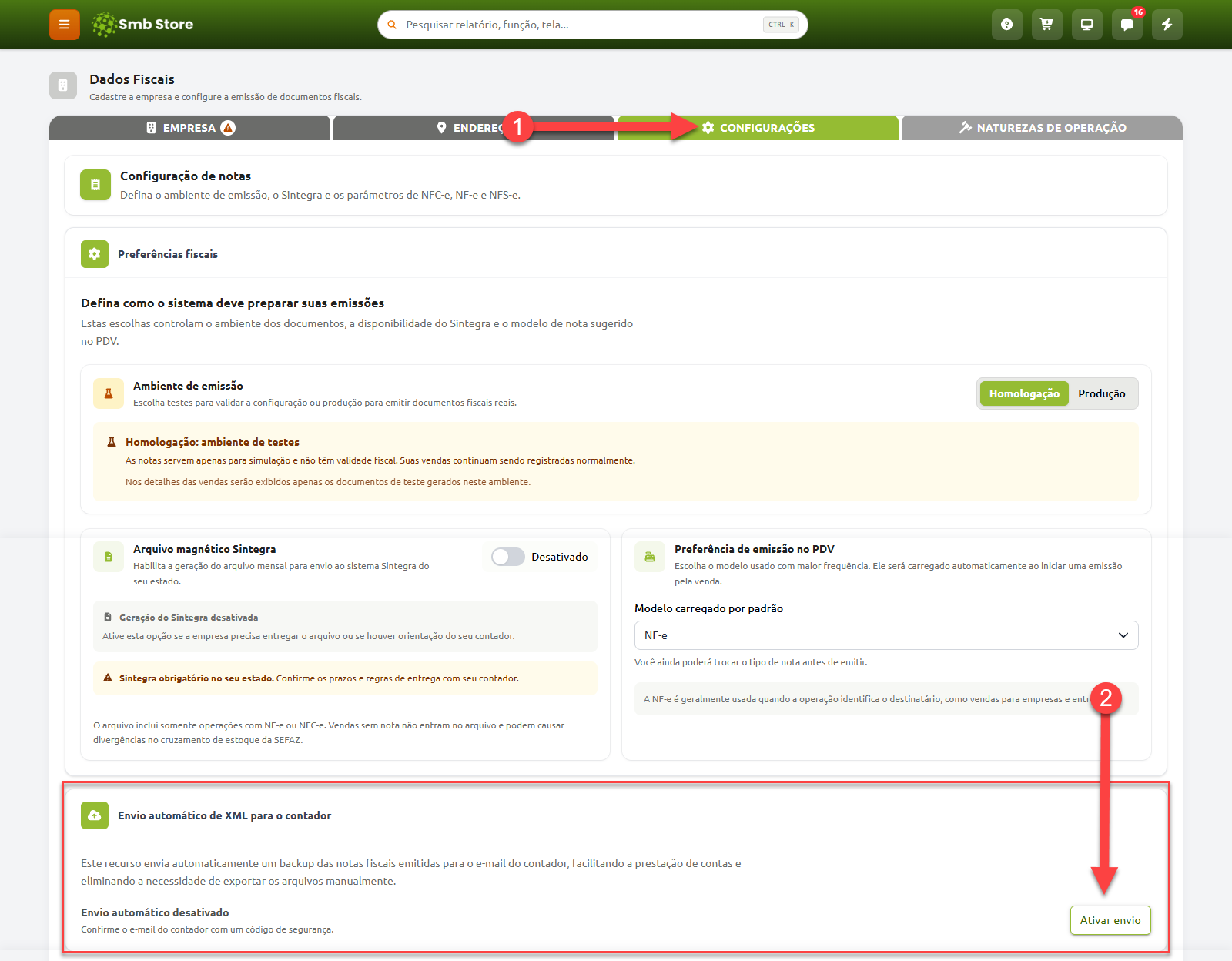Viewport: 1232px width, 961px height.
Task: Click the Ambiente de emissão flask icon
Action: click(x=109, y=393)
